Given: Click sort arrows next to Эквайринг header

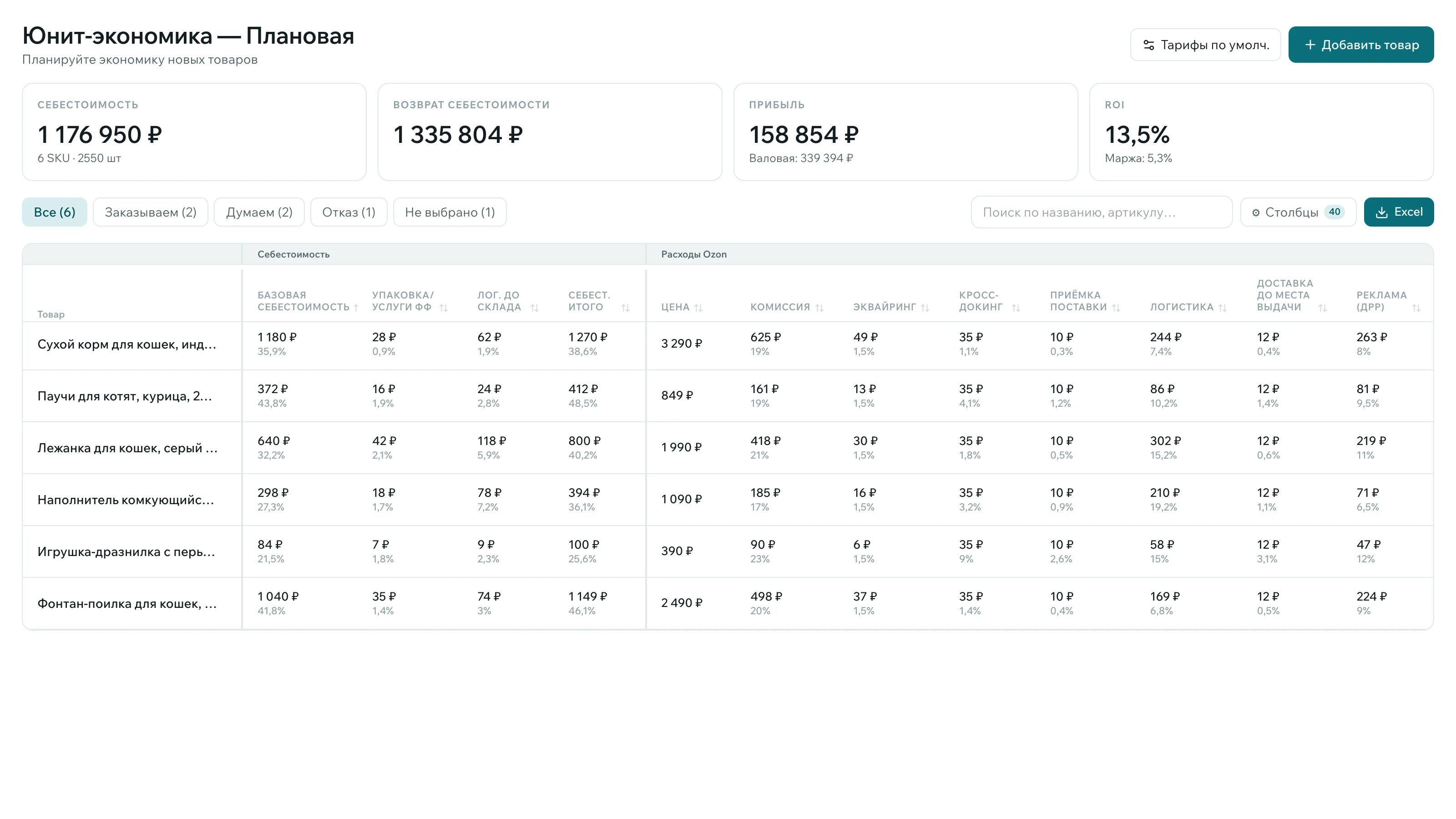Looking at the screenshot, I should click(x=925, y=308).
